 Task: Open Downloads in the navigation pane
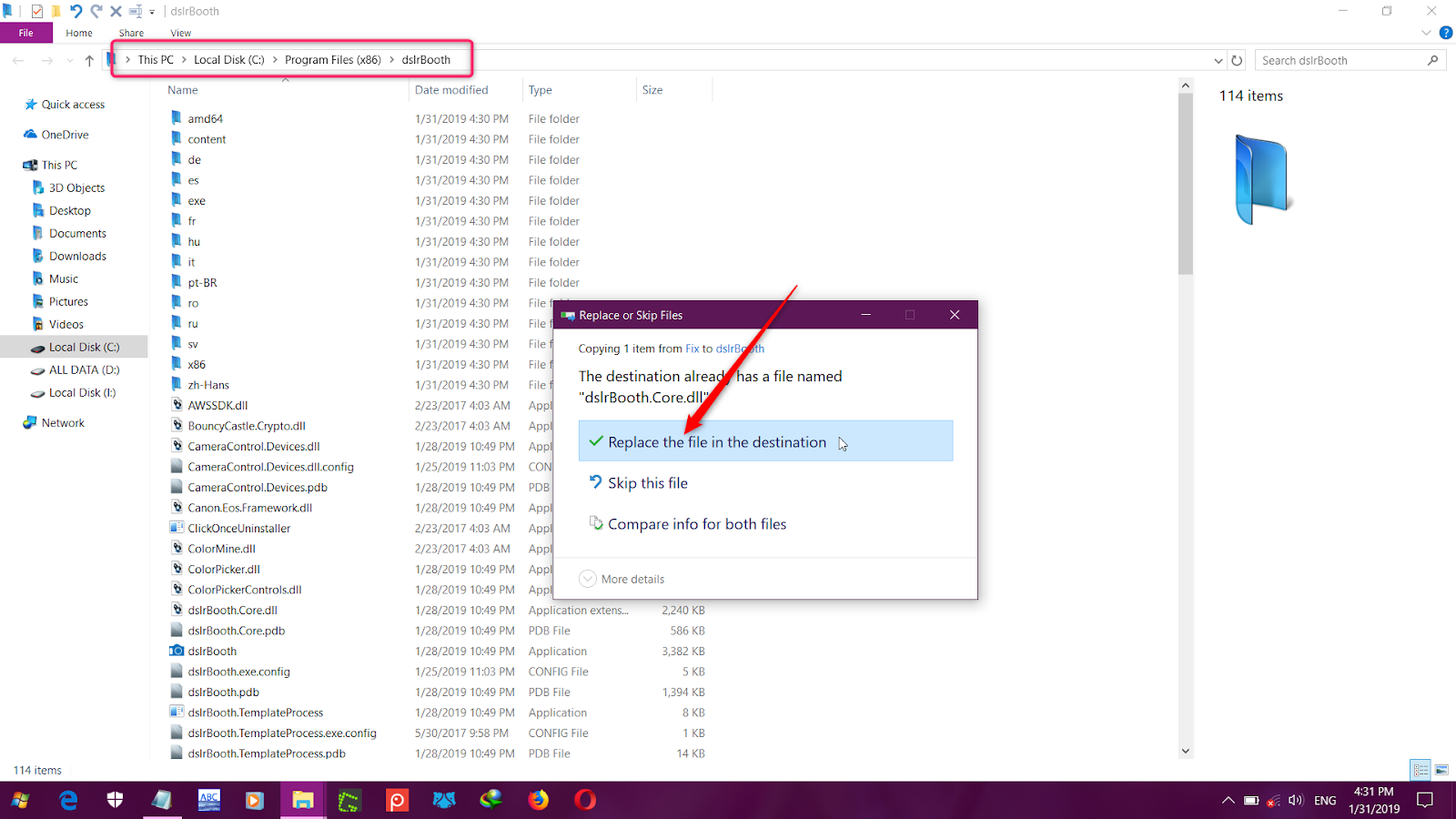point(77,256)
